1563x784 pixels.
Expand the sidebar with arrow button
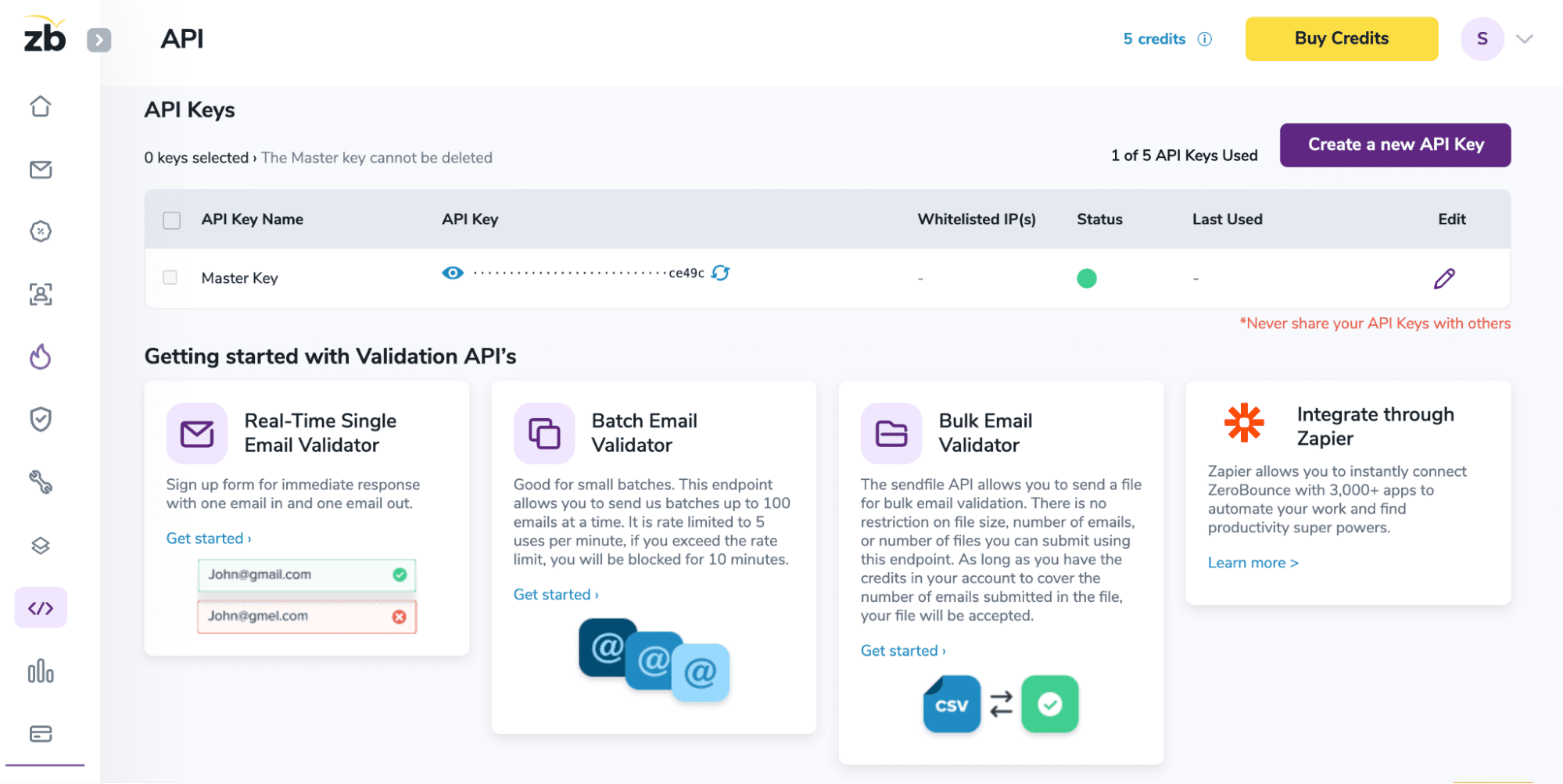pos(99,40)
